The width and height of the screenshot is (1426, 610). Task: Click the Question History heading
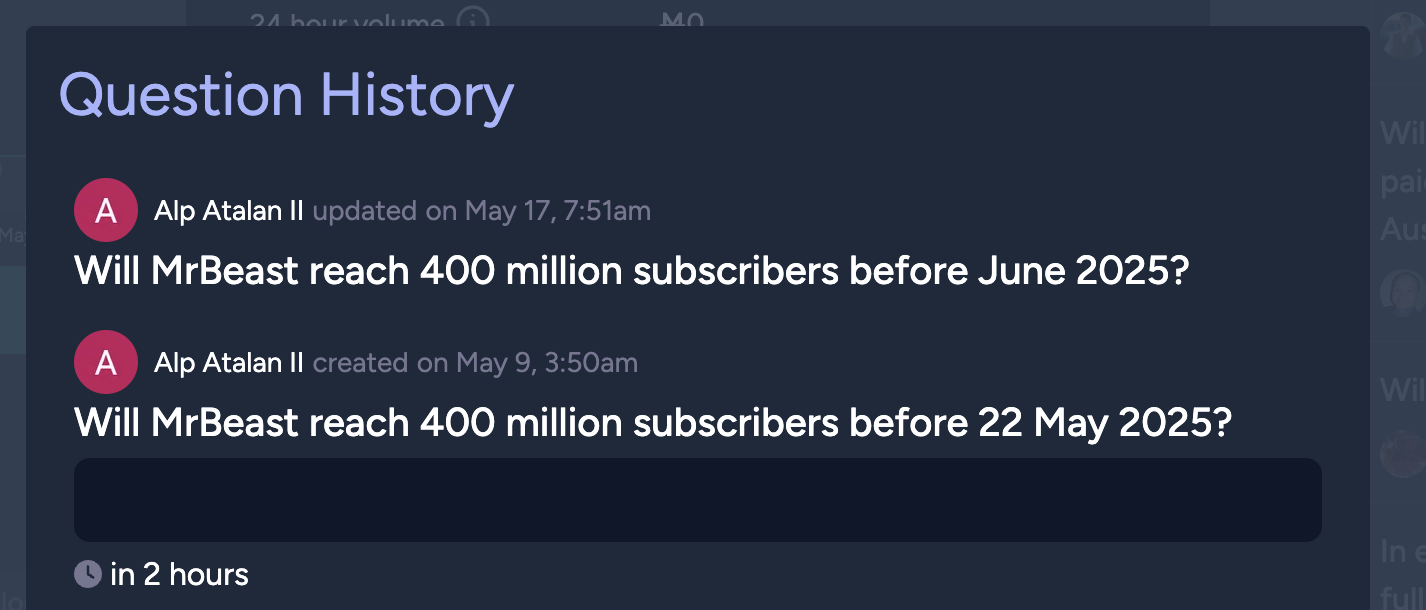tap(287, 96)
